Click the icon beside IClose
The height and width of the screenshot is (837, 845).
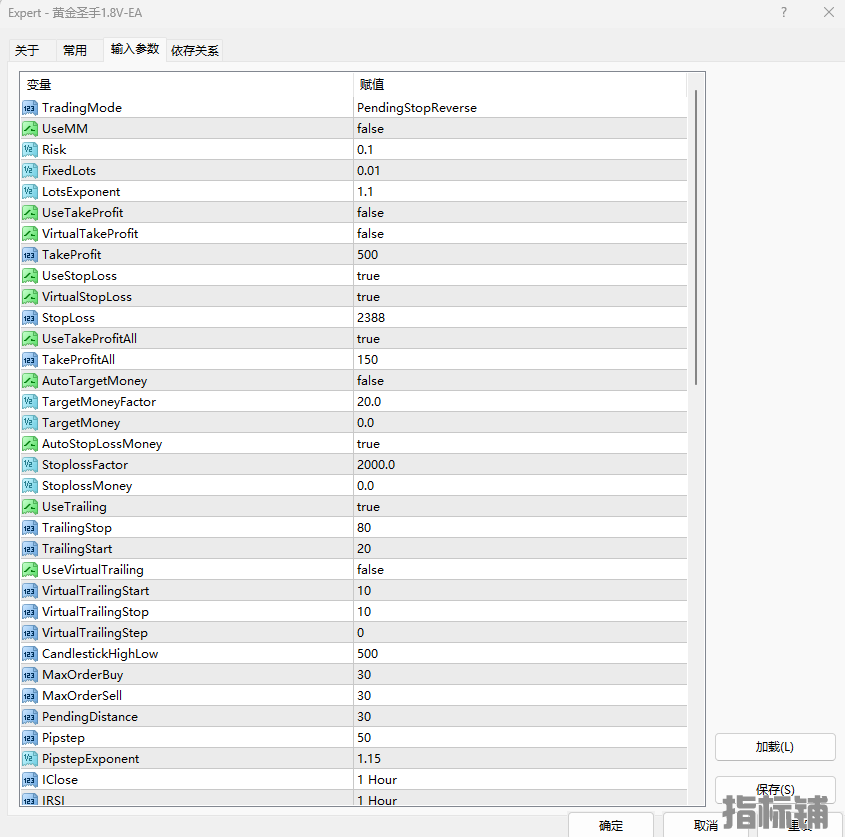(30, 780)
